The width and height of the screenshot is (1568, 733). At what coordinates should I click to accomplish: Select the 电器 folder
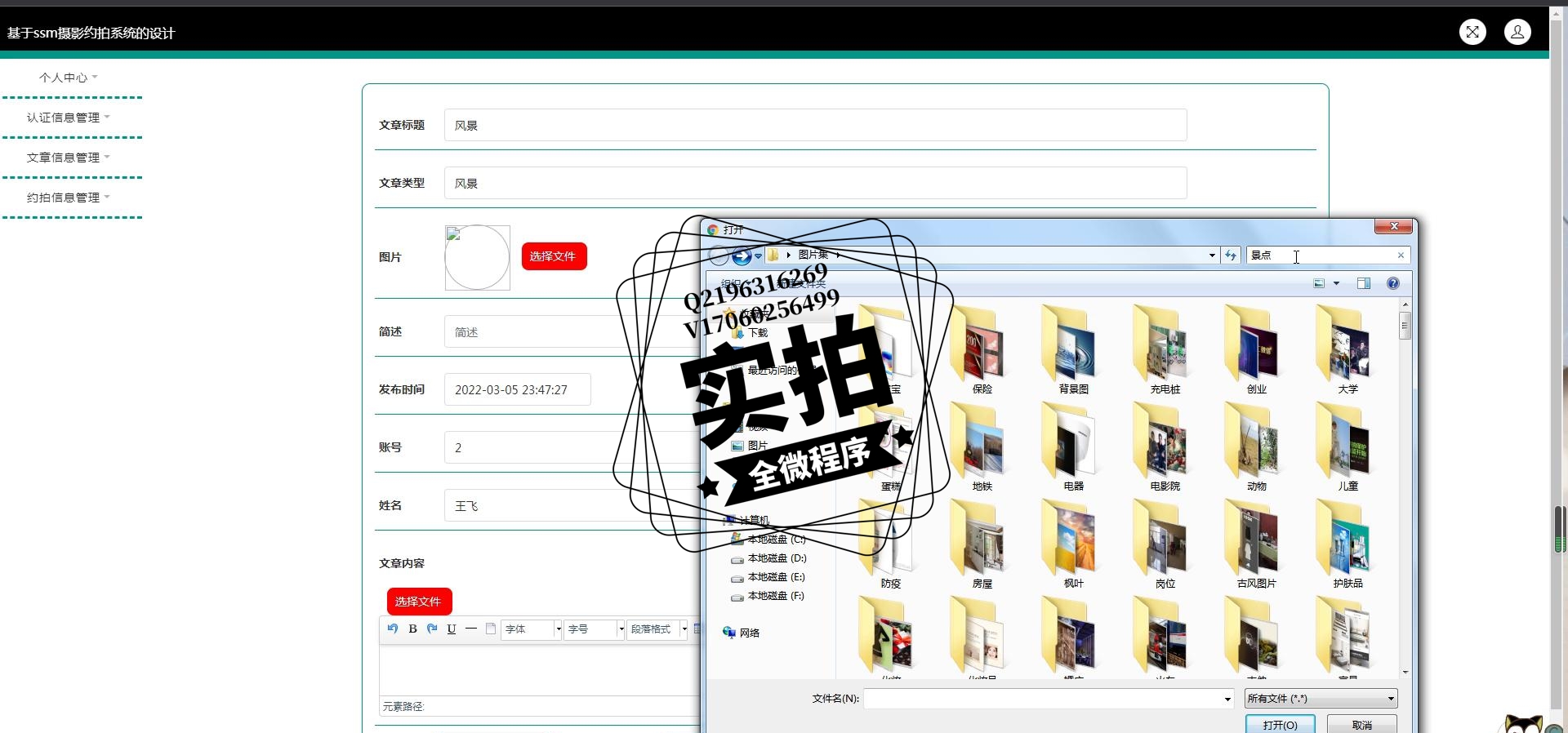(1074, 447)
